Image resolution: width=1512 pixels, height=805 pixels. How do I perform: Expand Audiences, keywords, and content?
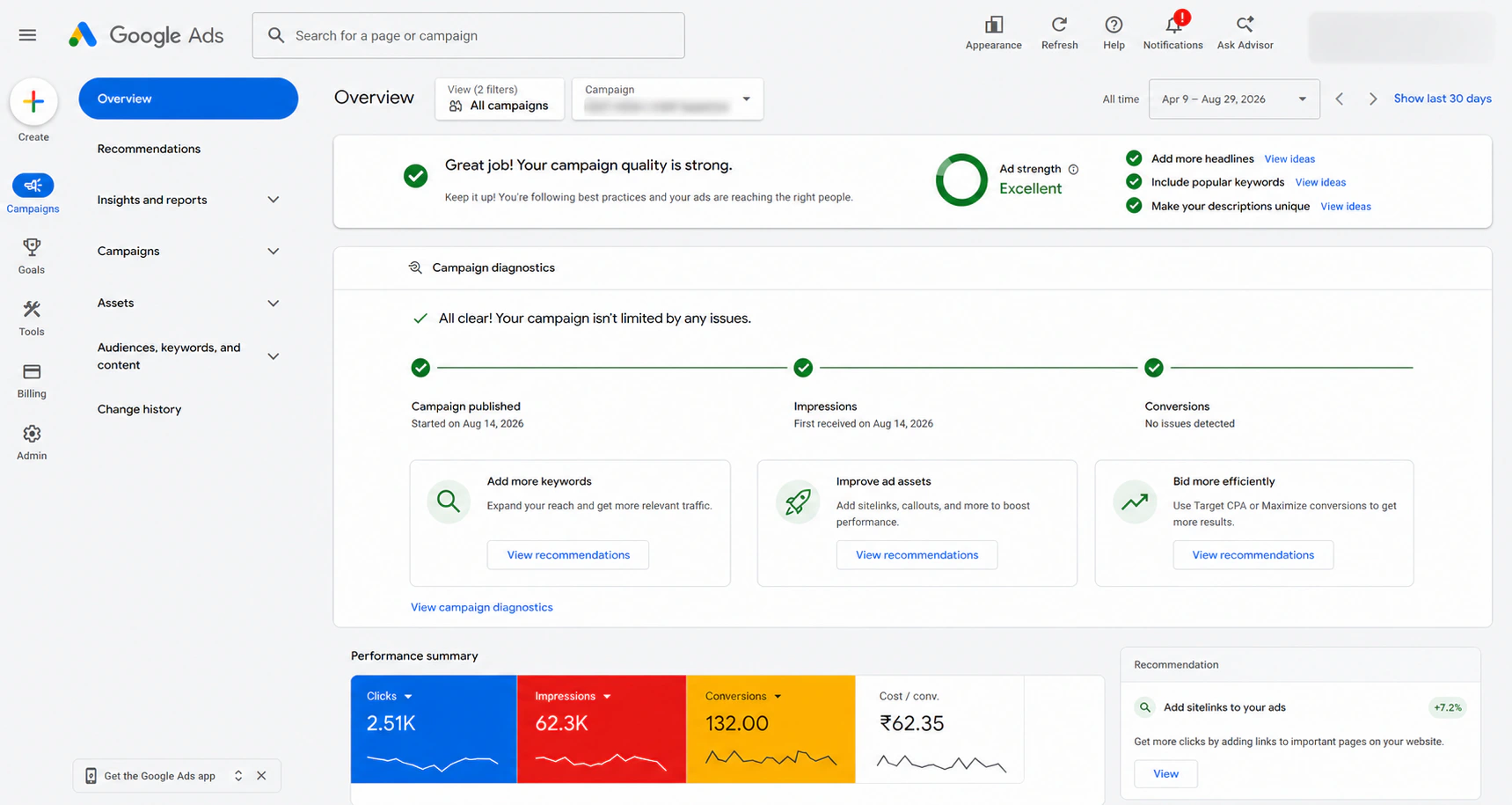(274, 356)
